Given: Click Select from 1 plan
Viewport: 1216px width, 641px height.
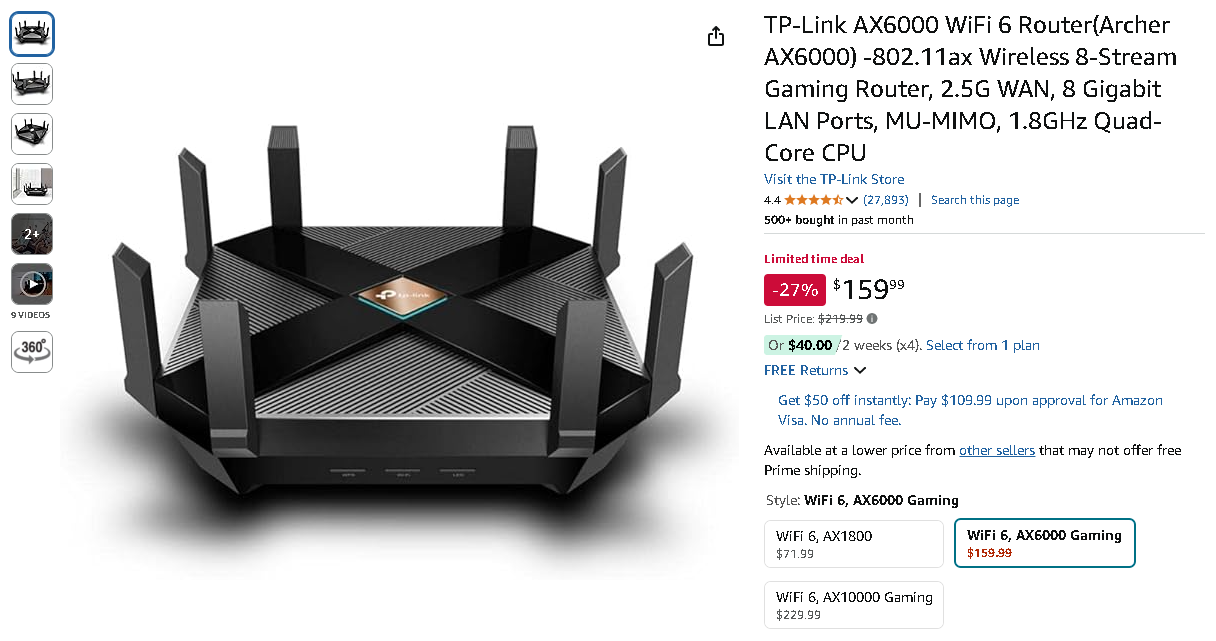Looking at the screenshot, I should pos(982,345).
